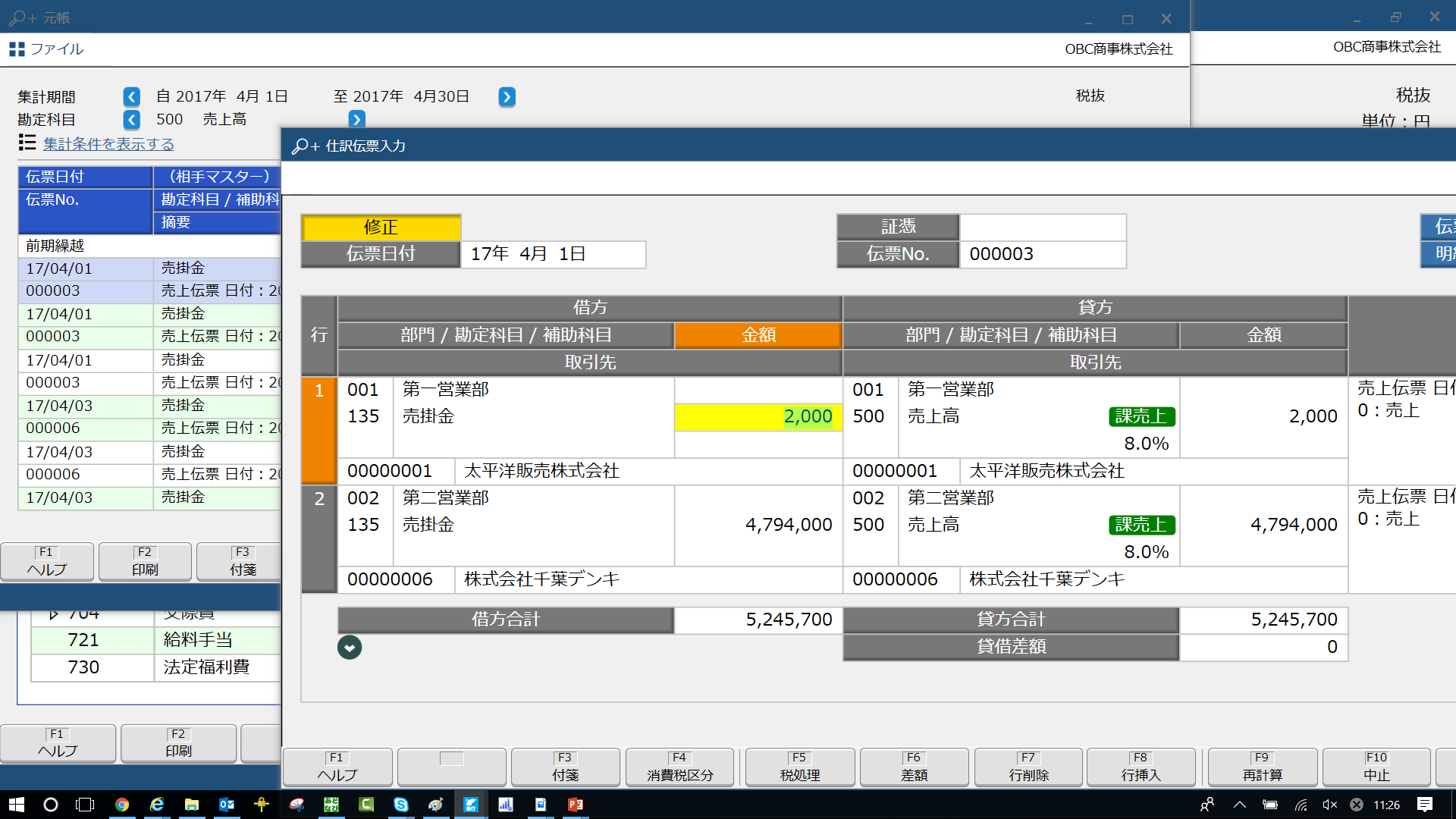
Task: Click the expand chevron below row 2
Action: (x=349, y=647)
